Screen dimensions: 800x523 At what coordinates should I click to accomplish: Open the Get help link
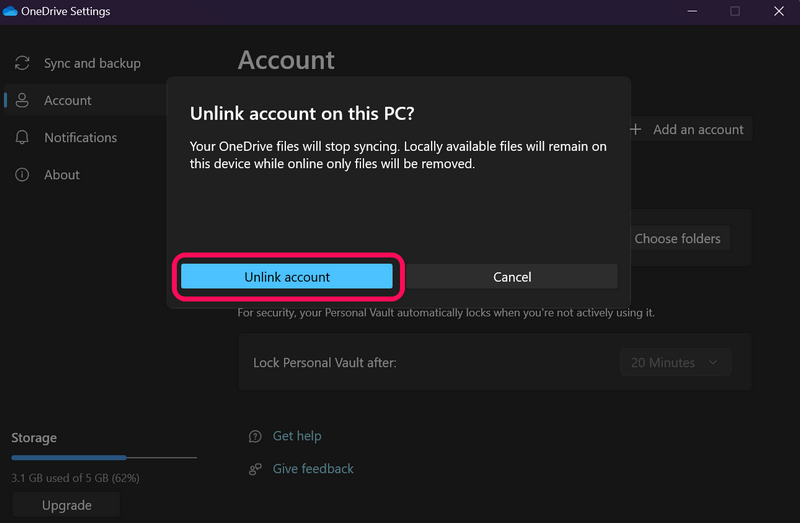point(297,436)
